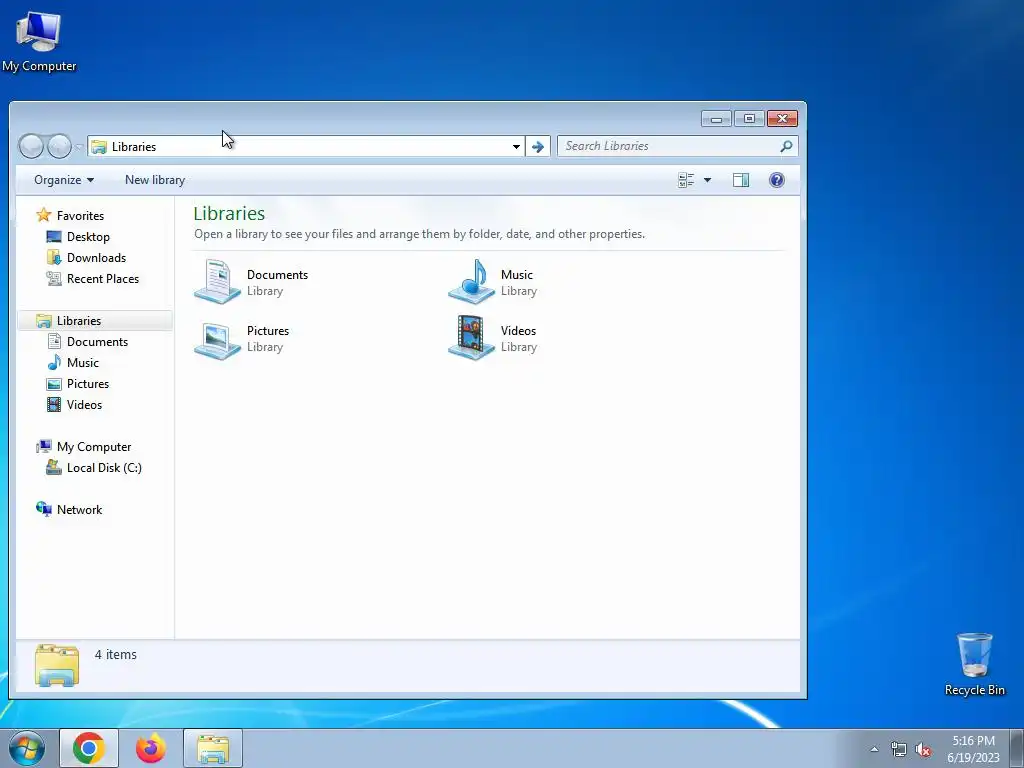Click the Show desktop strip at taskbar end
The width and height of the screenshot is (1024, 768).
1017,748
